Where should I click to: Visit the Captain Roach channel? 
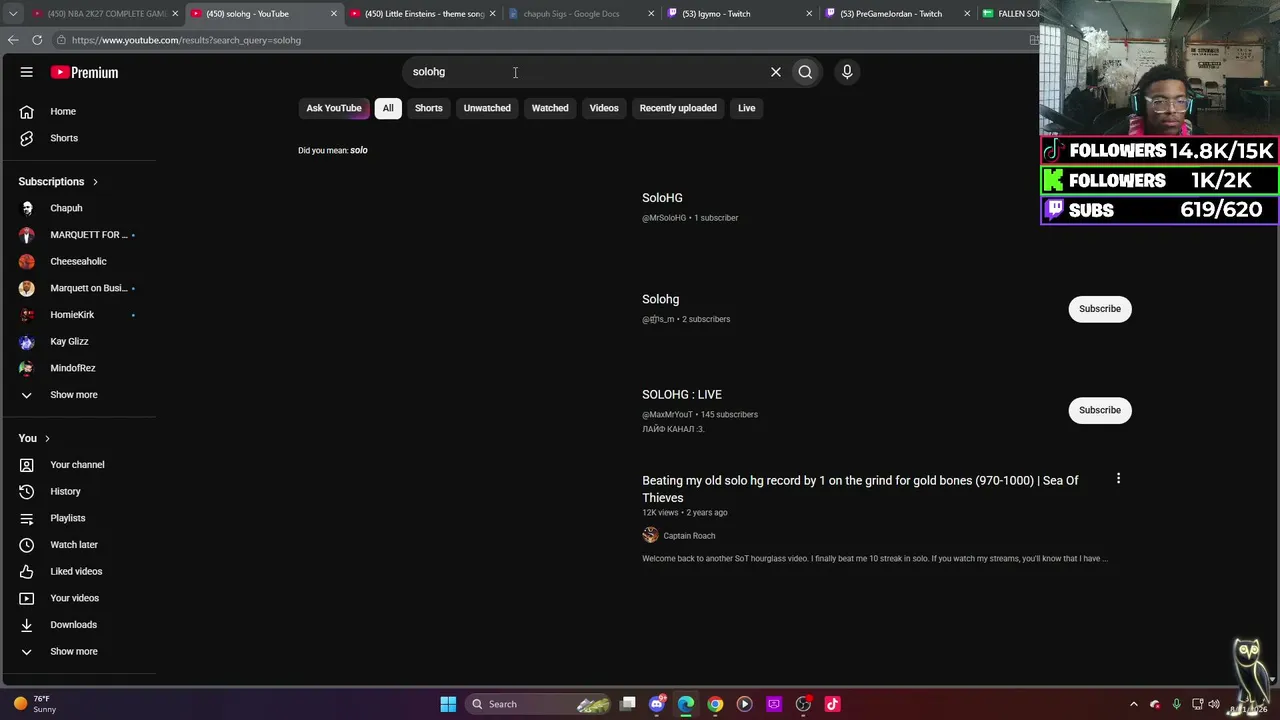tap(689, 536)
